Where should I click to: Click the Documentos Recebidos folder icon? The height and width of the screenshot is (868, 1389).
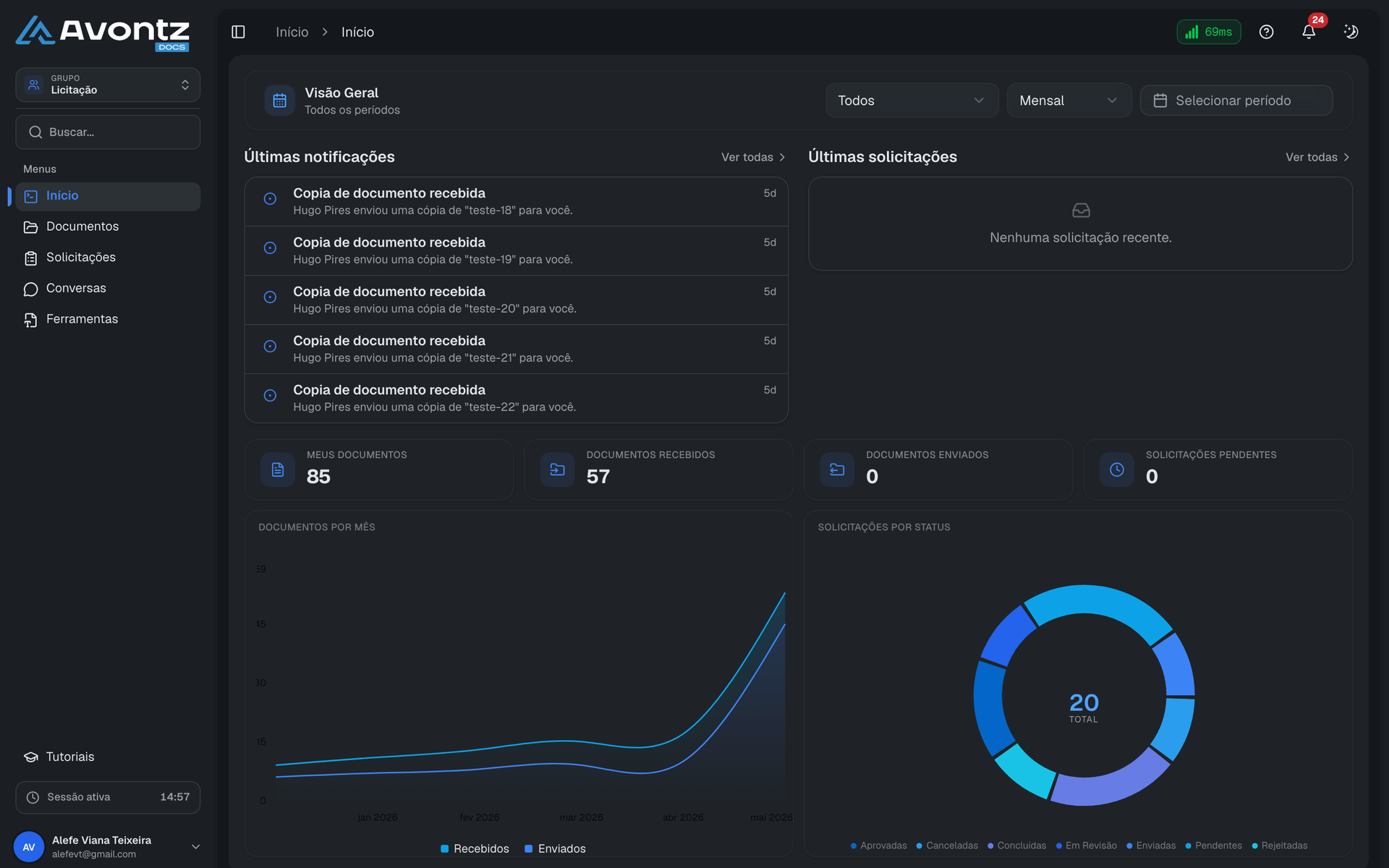[557, 470]
